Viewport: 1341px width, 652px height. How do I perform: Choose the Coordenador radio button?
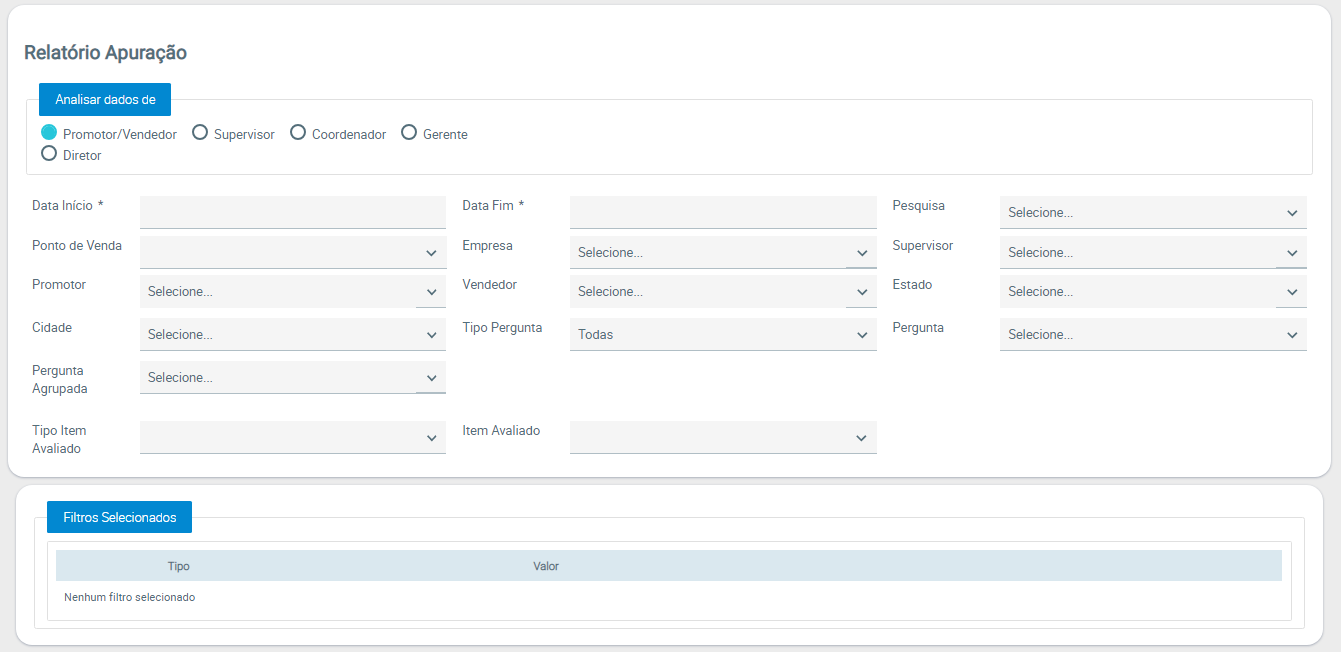[298, 133]
